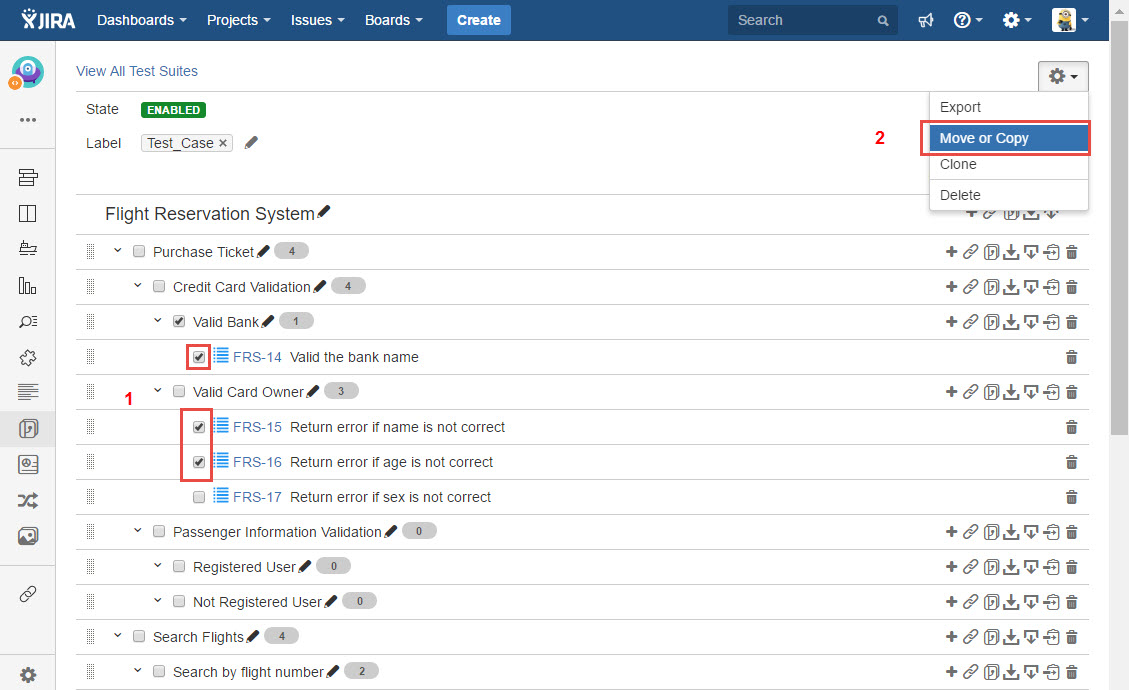The width and height of the screenshot is (1129, 690).
Task: Check the Credit Card Validation checkbox
Action: pyautogui.click(x=159, y=287)
